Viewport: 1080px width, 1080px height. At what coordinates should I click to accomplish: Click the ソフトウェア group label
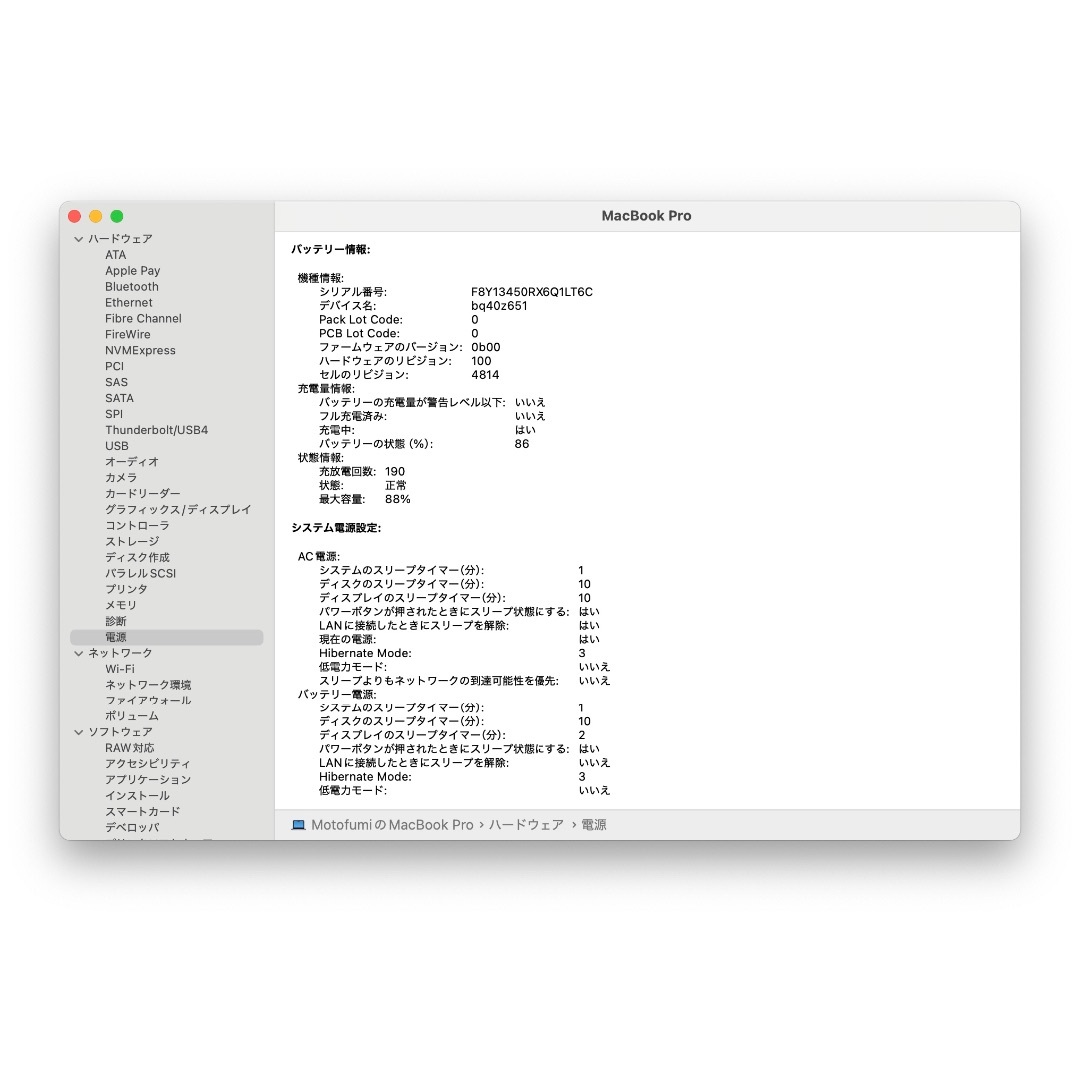[120, 732]
